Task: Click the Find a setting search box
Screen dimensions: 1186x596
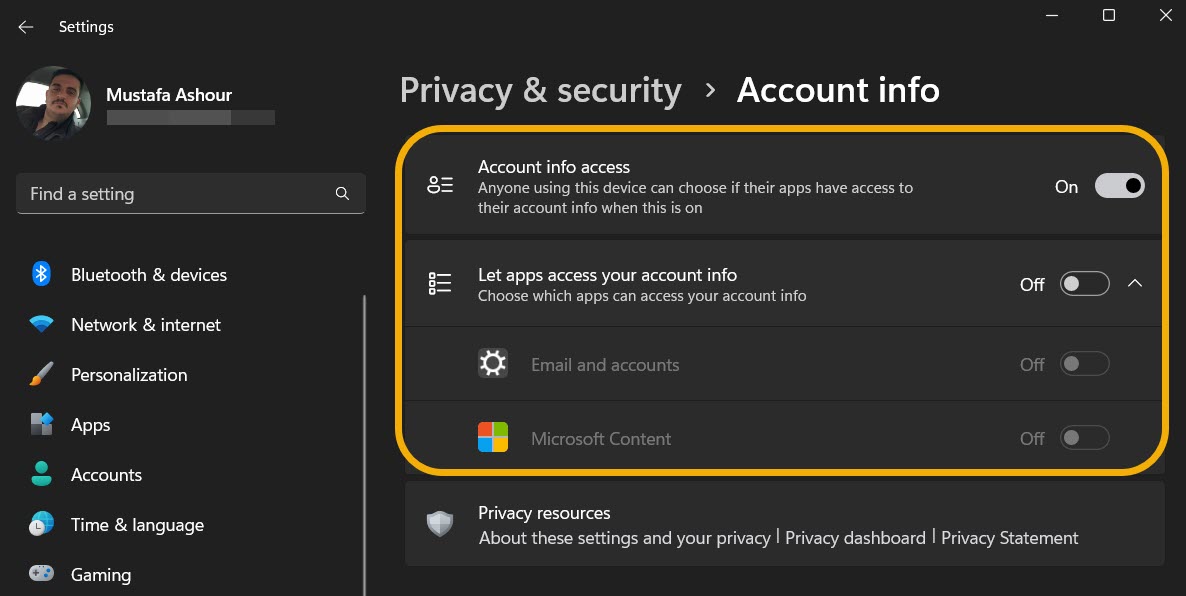Action: point(190,193)
